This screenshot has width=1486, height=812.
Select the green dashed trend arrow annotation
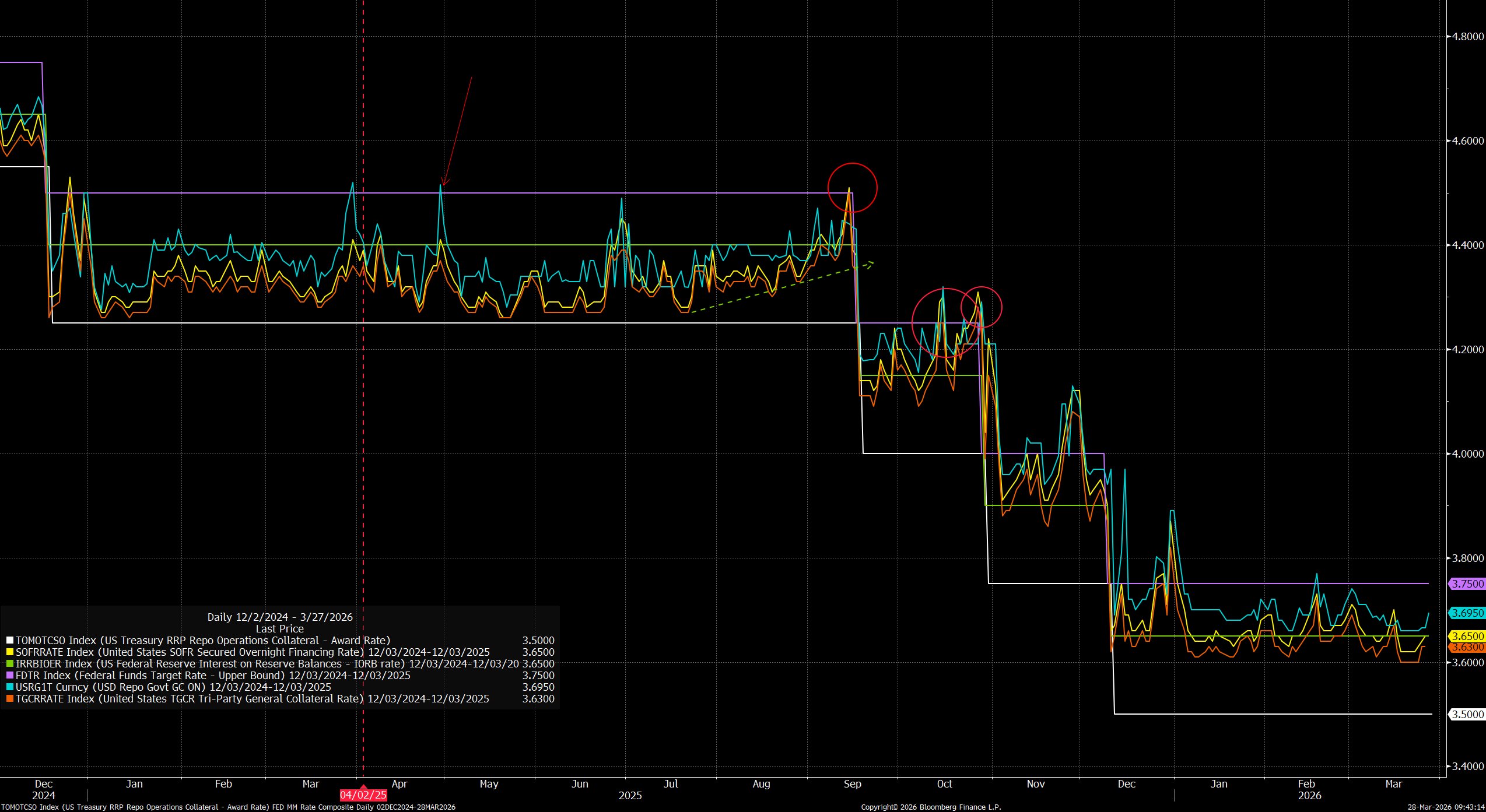(x=781, y=288)
